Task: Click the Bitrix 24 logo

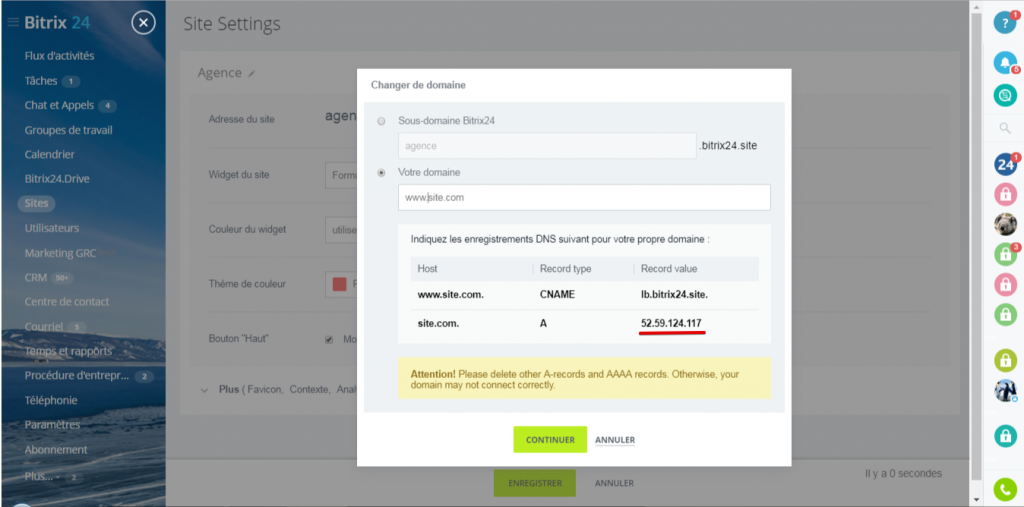Action: [x=57, y=23]
